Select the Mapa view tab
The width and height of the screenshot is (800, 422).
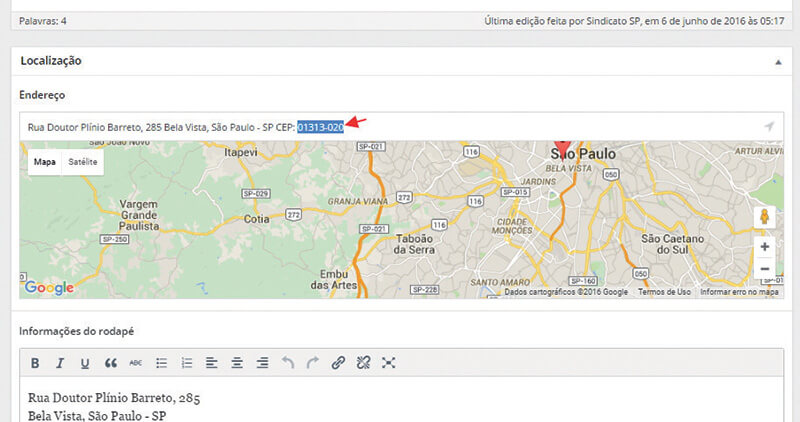click(45, 161)
